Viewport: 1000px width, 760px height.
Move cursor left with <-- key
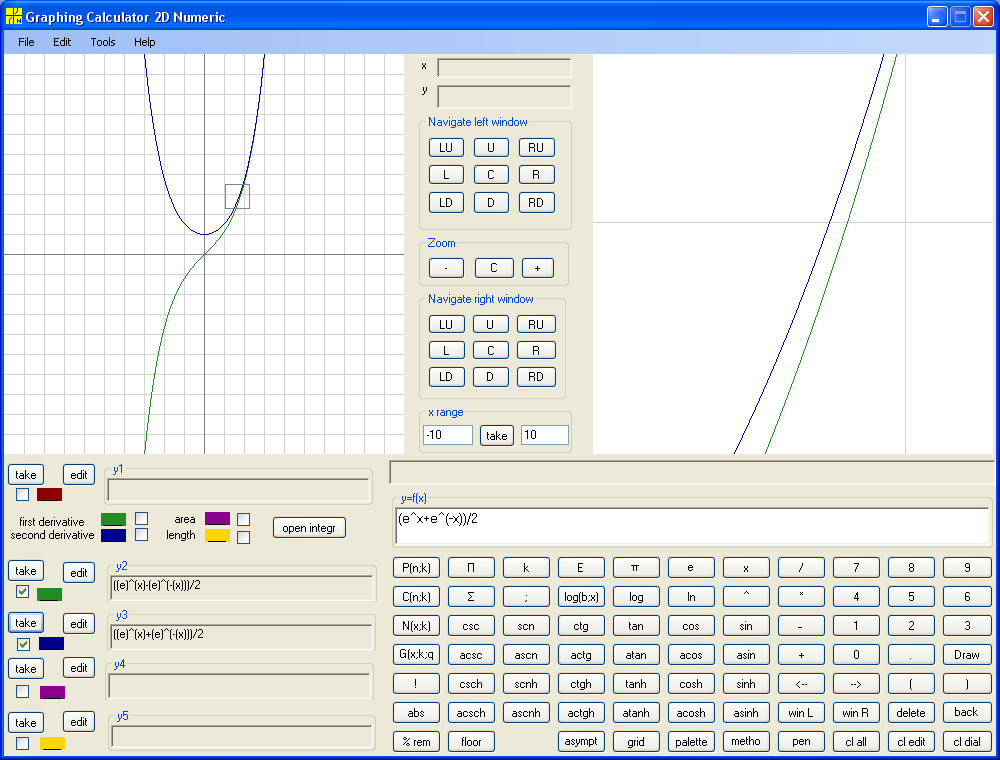[801, 684]
